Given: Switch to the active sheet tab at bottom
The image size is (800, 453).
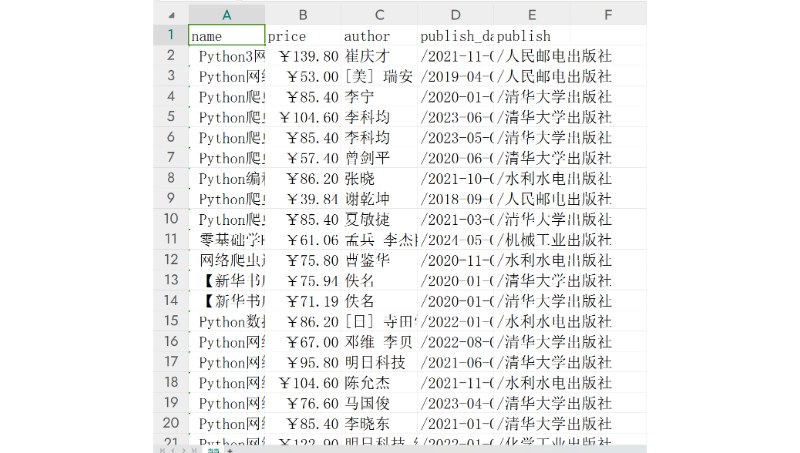Looking at the screenshot, I should 212,449.
